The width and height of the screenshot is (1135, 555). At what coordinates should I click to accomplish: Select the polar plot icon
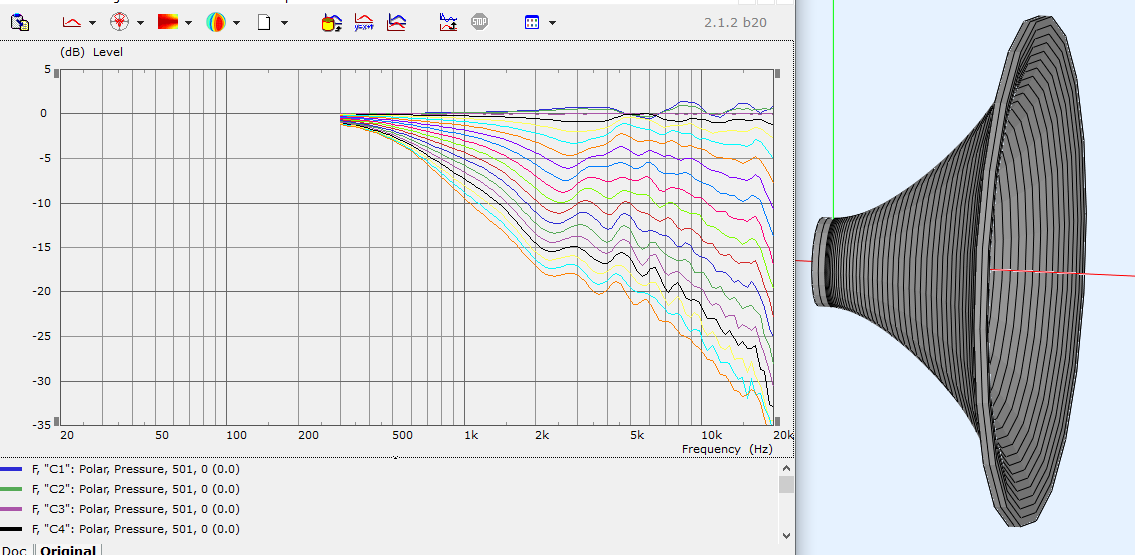119,22
